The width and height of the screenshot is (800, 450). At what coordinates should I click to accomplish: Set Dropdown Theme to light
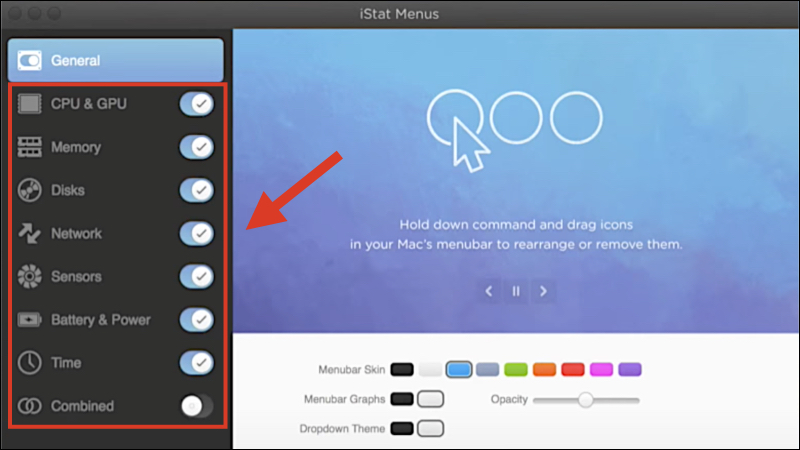tap(431, 429)
